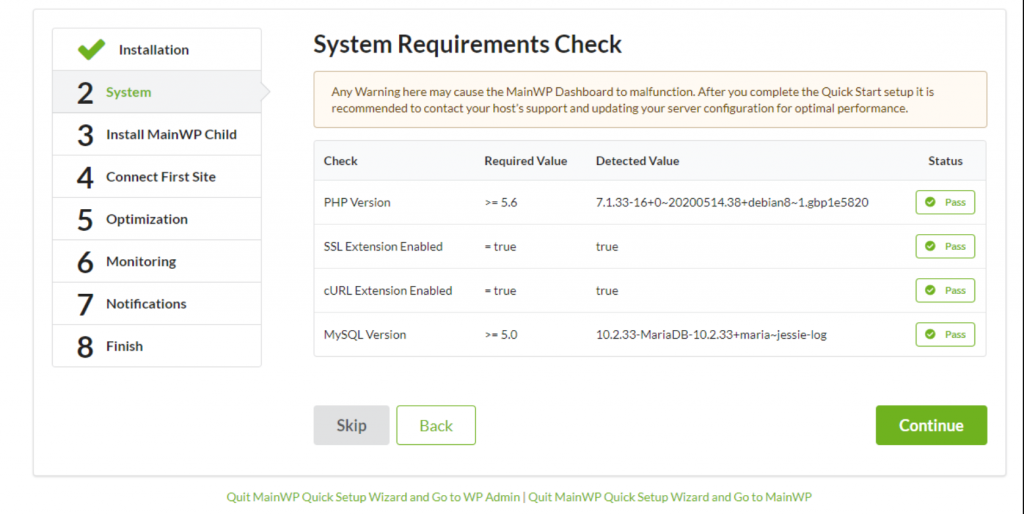The height and width of the screenshot is (514, 1024).
Task: Click the Back button
Action: 436,425
